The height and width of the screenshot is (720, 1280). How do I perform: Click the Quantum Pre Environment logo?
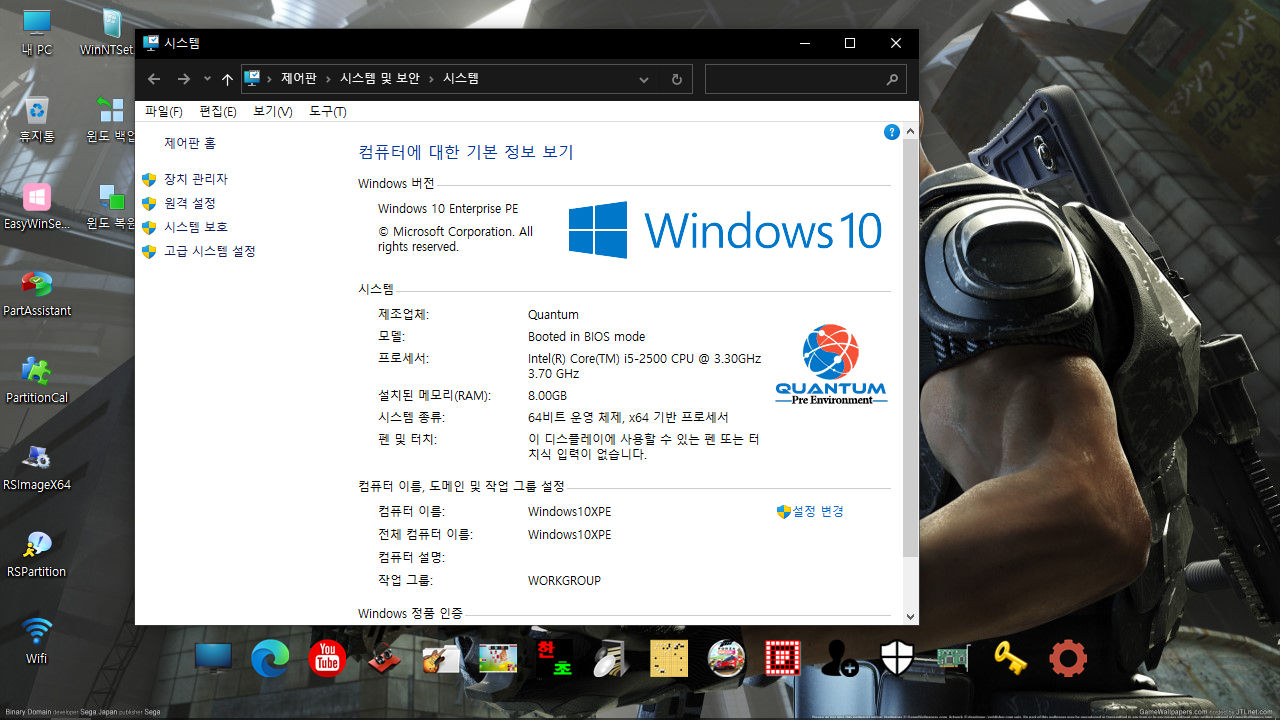(x=831, y=364)
